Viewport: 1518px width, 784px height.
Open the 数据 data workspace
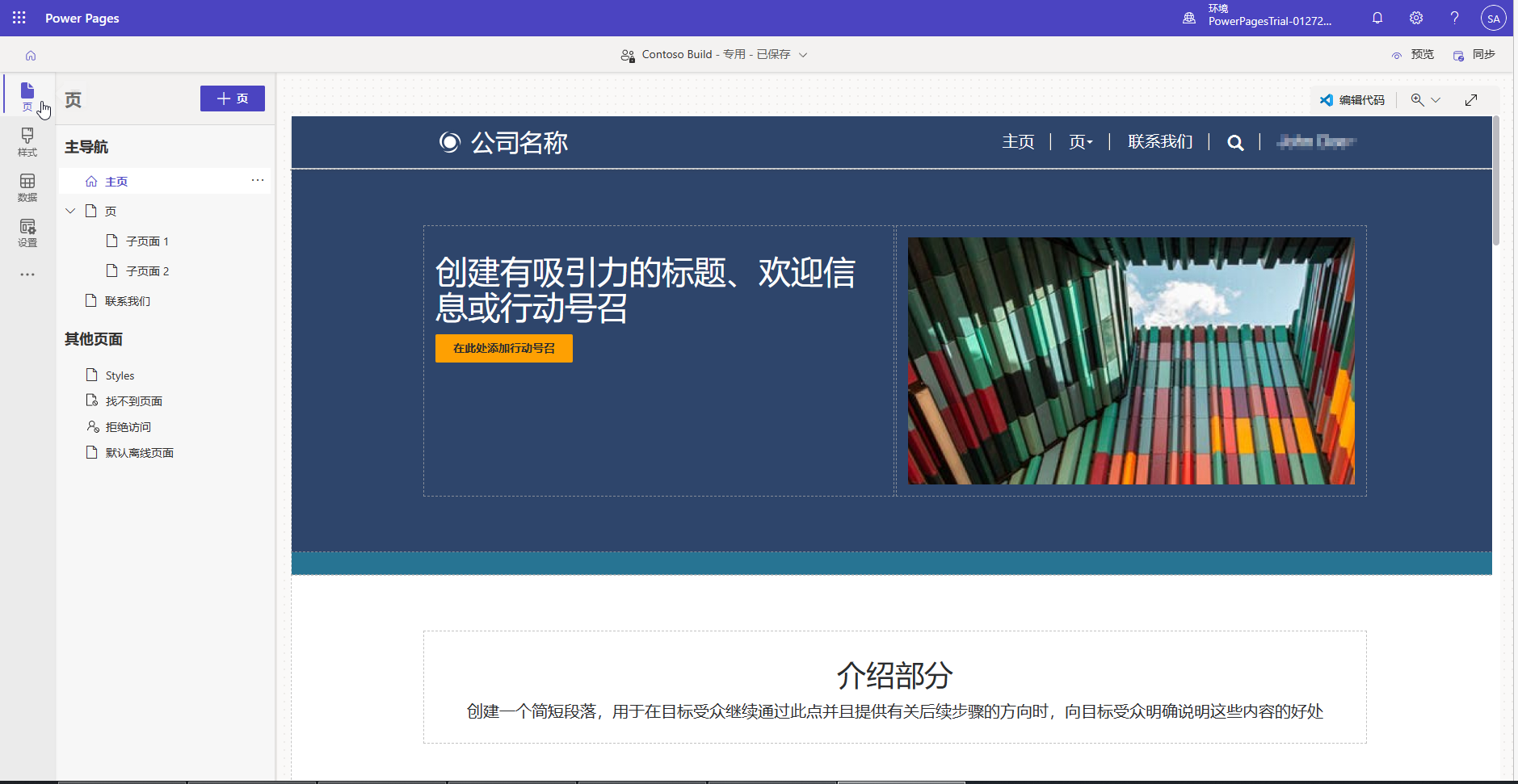click(x=27, y=187)
